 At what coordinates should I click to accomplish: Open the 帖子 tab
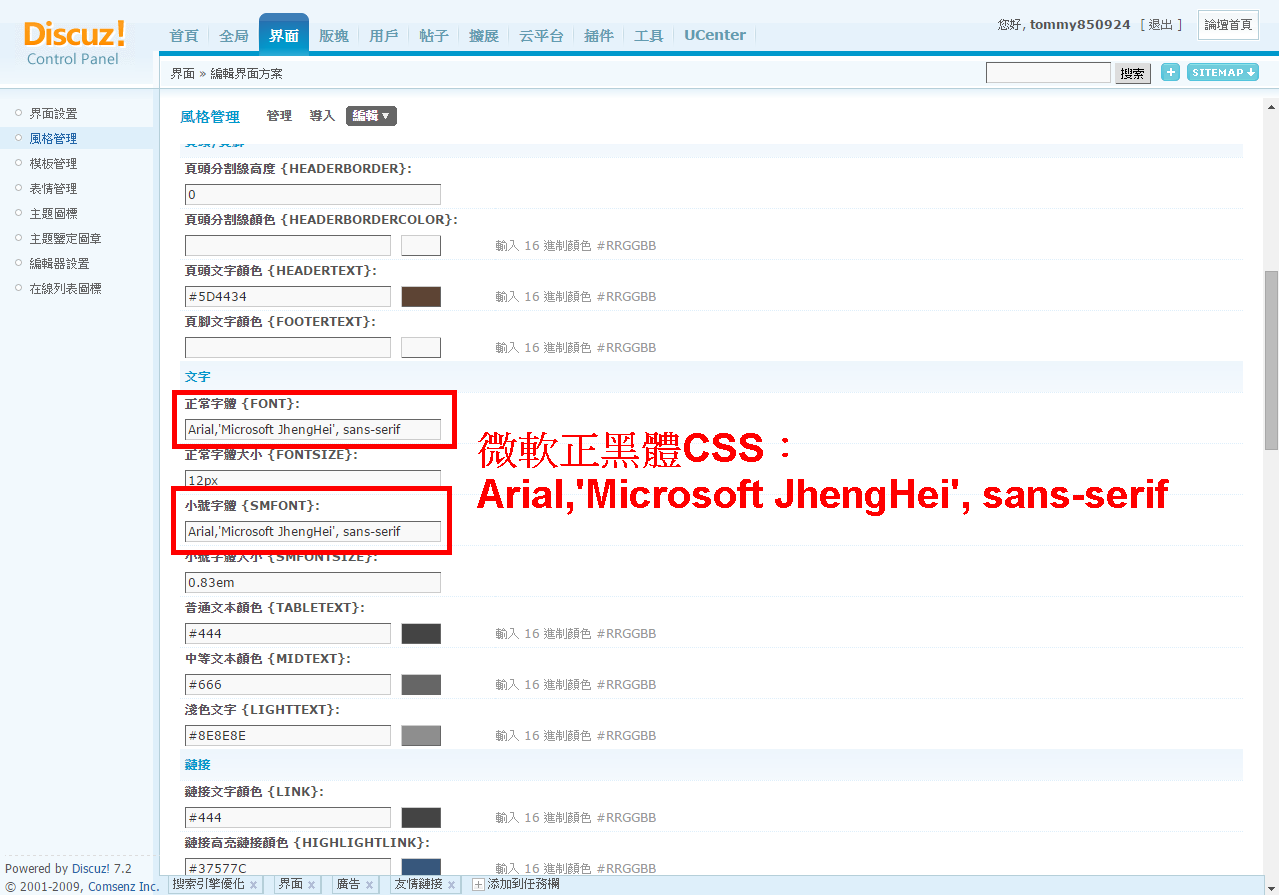click(x=434, y=35)
